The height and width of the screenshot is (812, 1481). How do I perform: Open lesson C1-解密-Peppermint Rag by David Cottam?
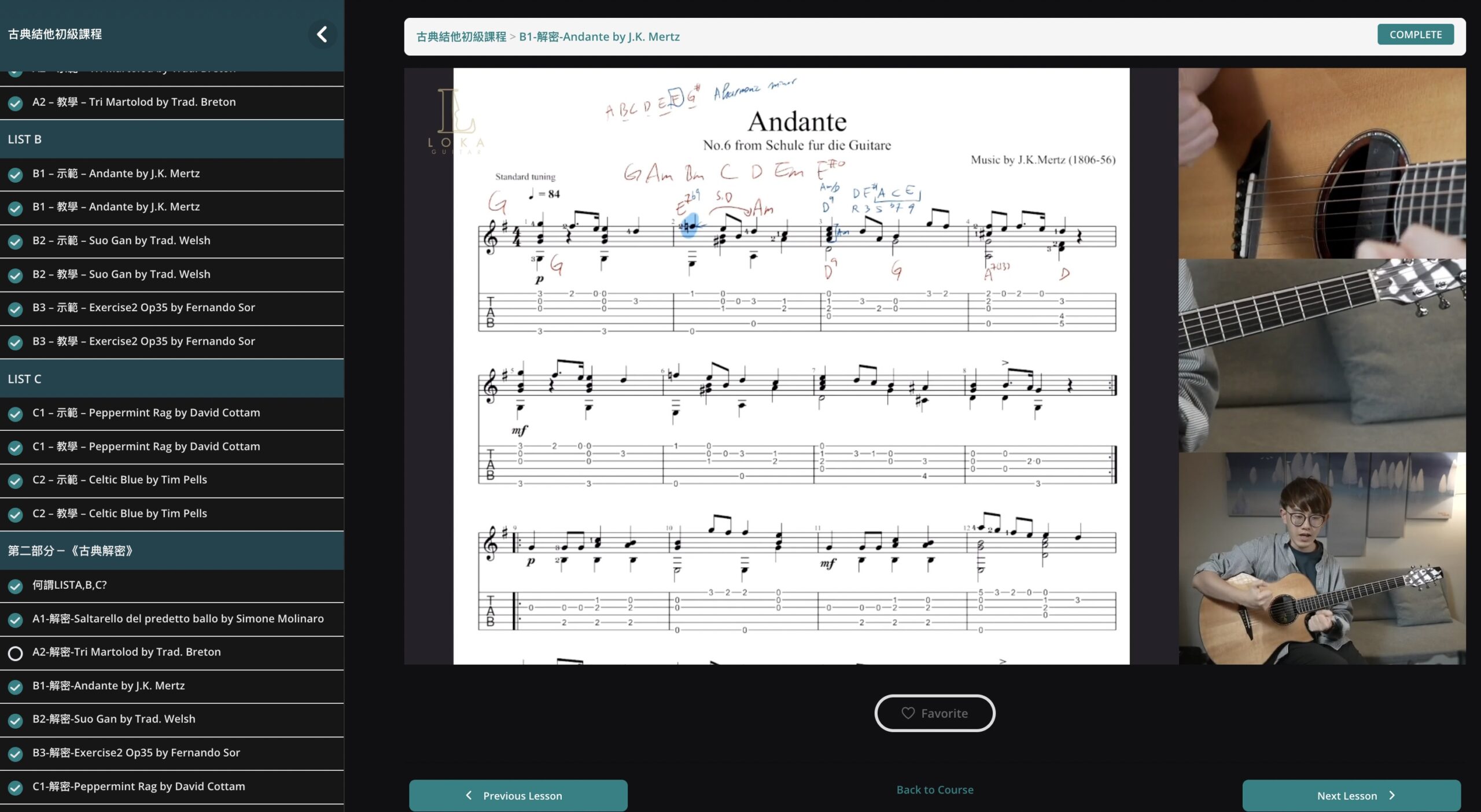(x=172, y=787)
